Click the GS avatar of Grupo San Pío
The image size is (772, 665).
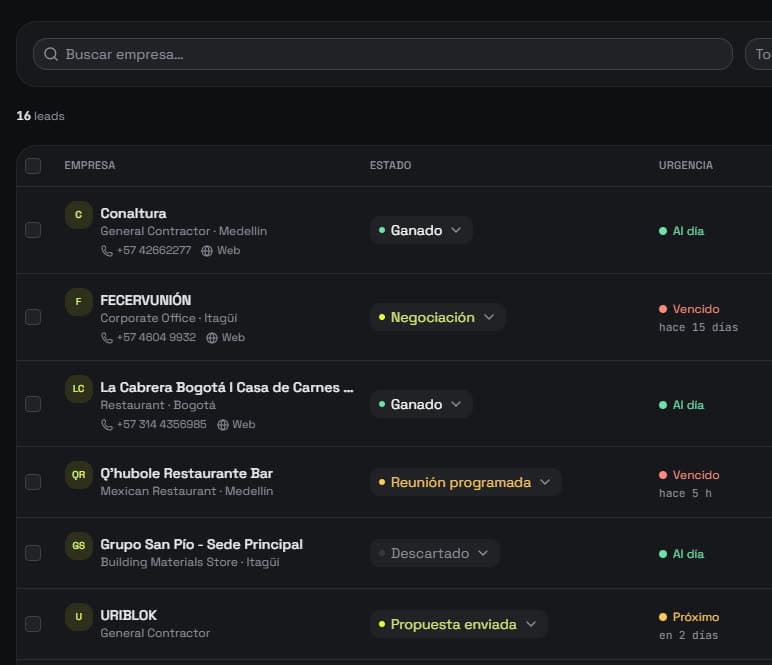pyautogui.click(x=79, y=546)
